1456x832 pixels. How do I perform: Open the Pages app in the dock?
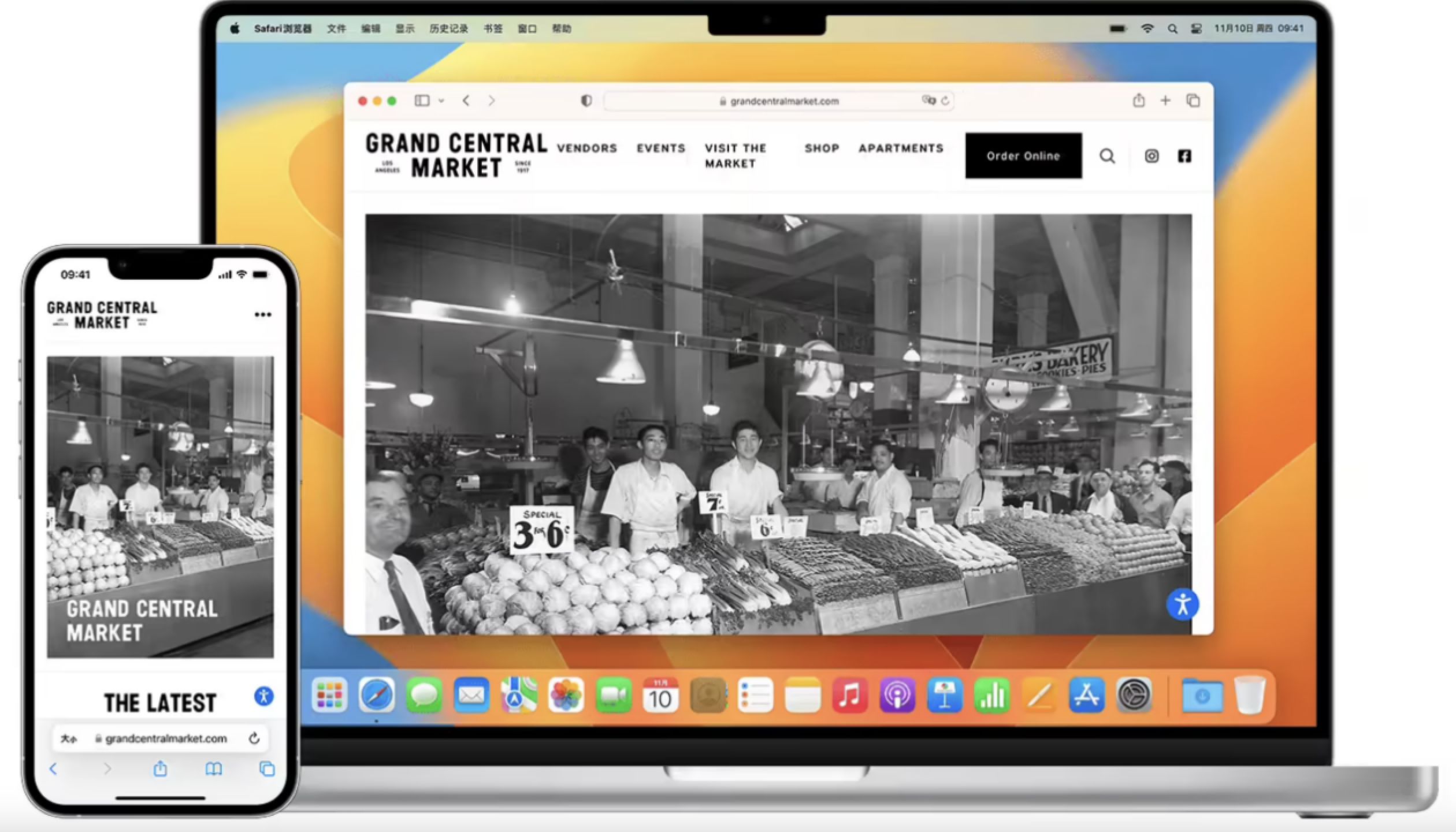pos(1039,695)
